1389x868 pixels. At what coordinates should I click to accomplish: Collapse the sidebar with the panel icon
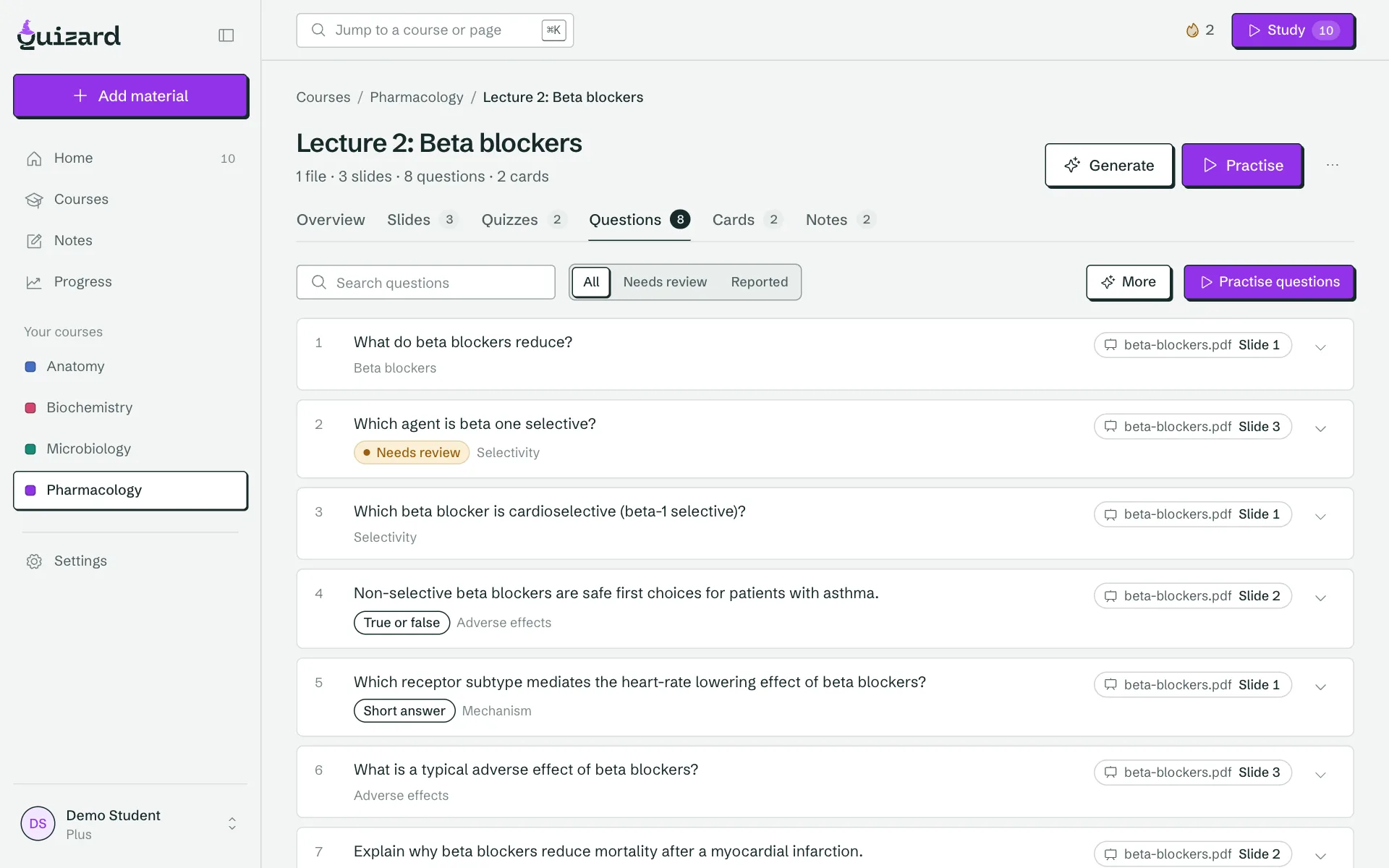tap(226, 35)
